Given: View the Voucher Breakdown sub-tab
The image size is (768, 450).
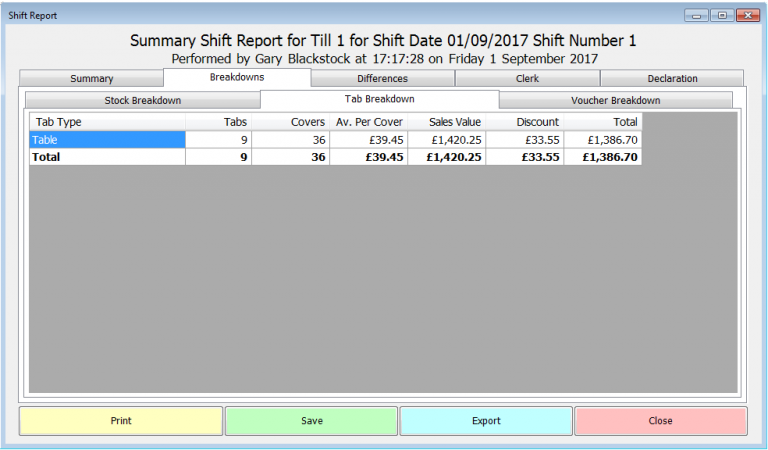Looking at the screenshot, I should click(x=615, y=101).
